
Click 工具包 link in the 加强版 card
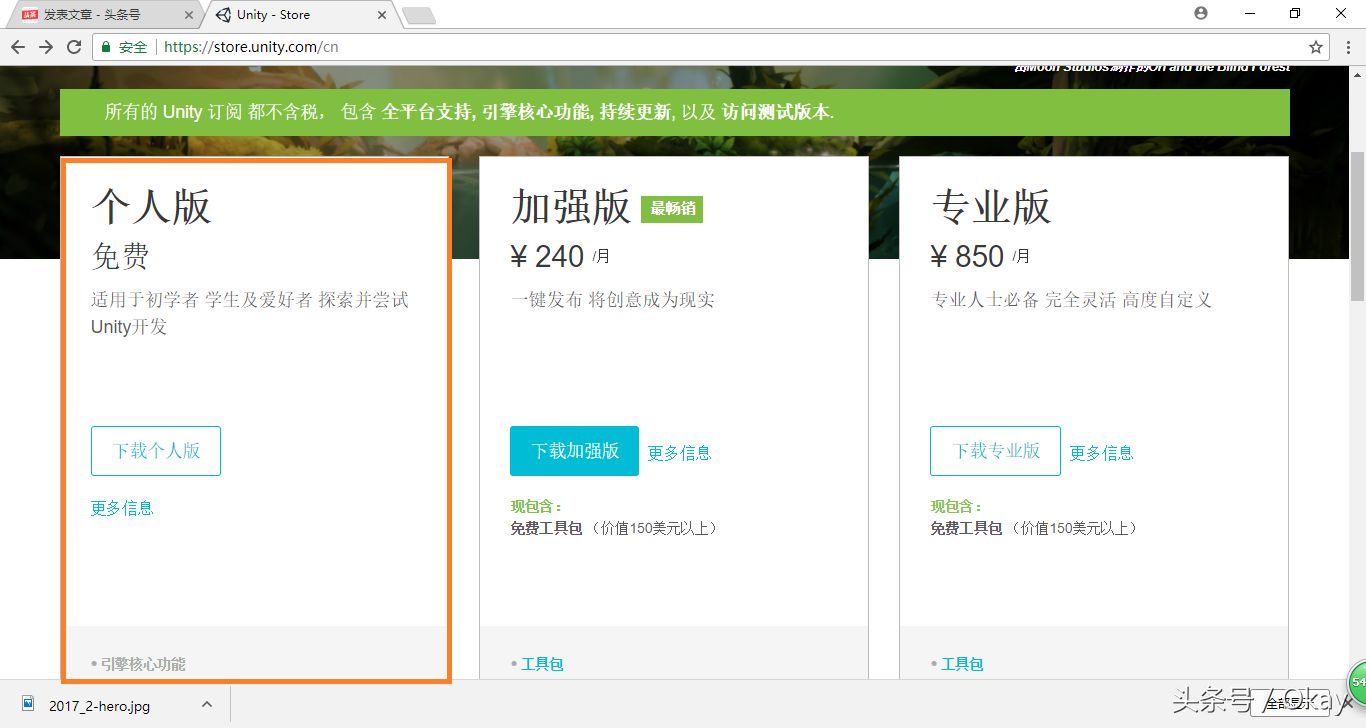coord(543,664)
